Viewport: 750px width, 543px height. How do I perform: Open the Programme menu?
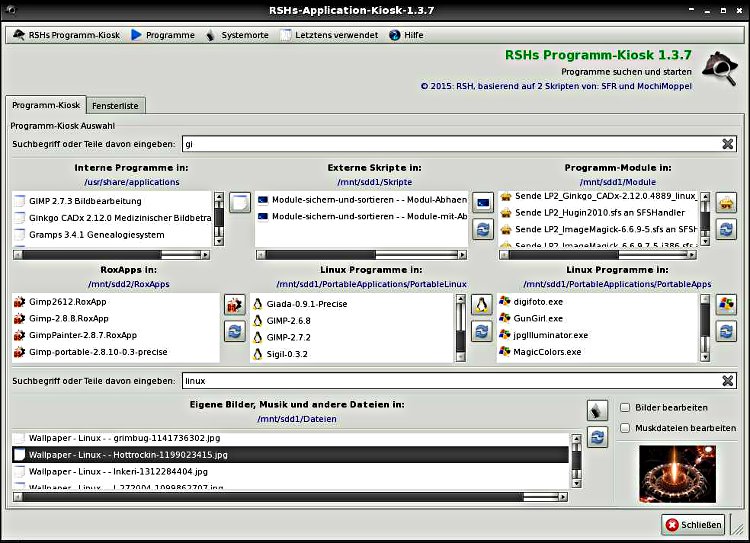pos(163,35)
